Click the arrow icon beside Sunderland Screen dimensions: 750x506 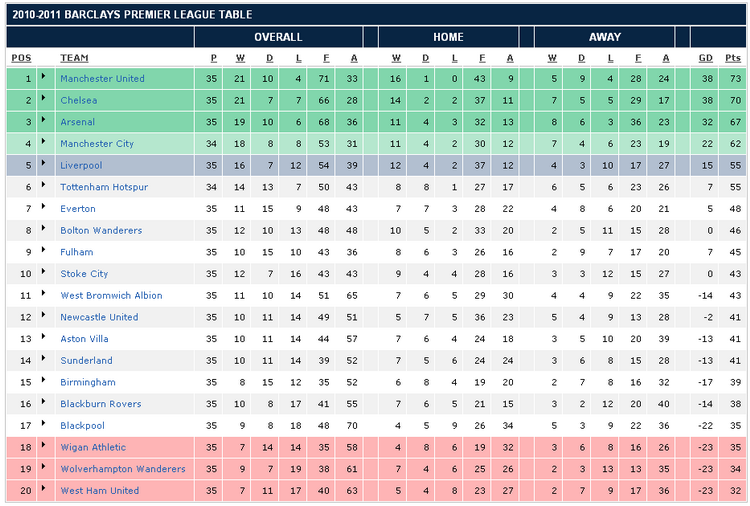tap(43, 360)
